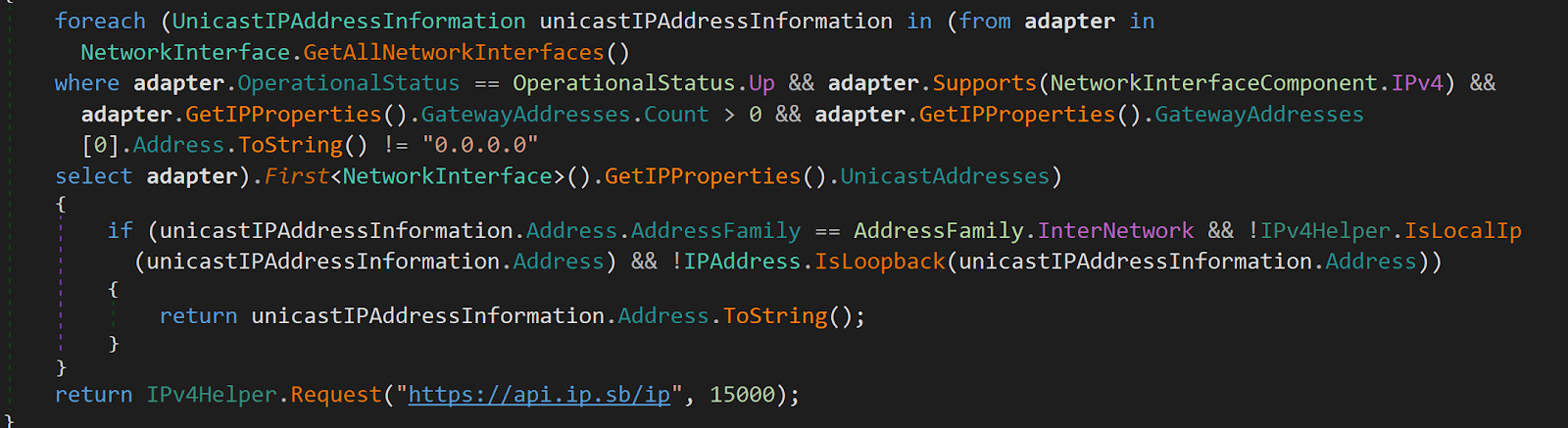Click the IPv4Helper.Request method call
The height and width of the screenshot is (428, 1568).
coord(264,395)
